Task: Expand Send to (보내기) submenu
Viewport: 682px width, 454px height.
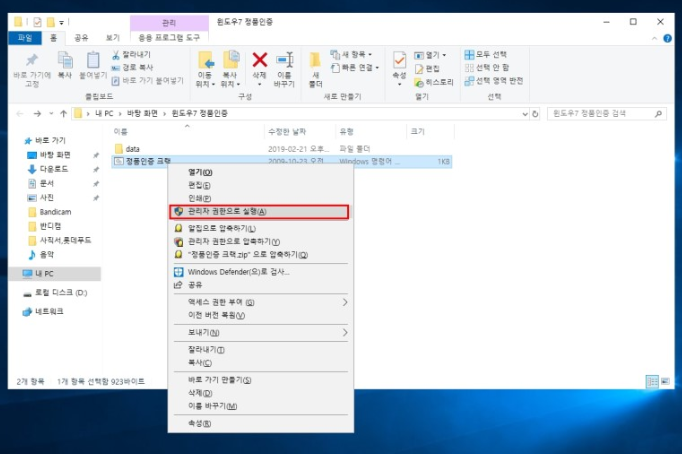Action: click(x=261, y=333)
